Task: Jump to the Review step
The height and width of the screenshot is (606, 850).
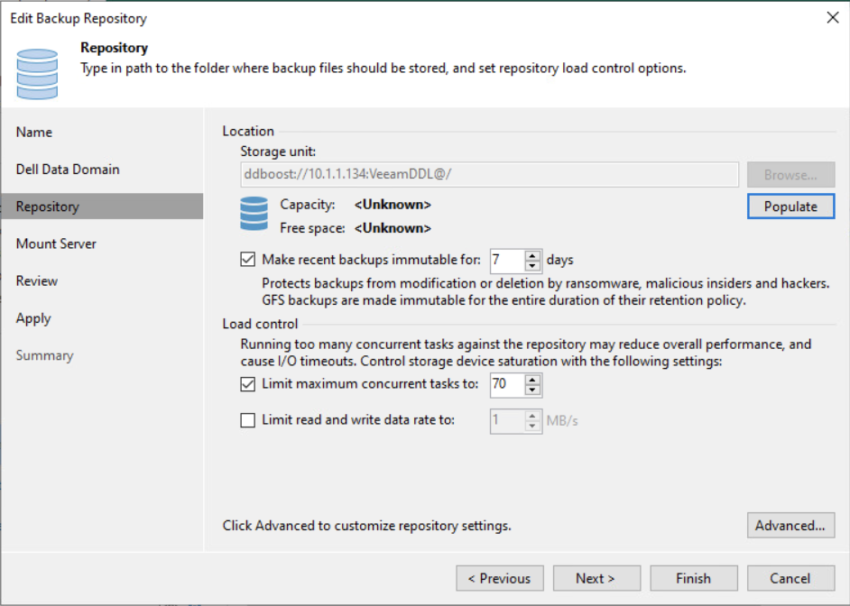Action: 36,280
